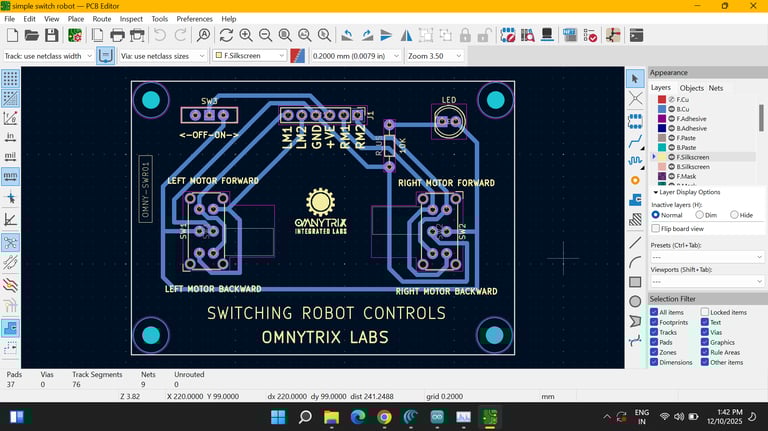Print the board using printer icon
768x431 pixels.
pos(118,35)
